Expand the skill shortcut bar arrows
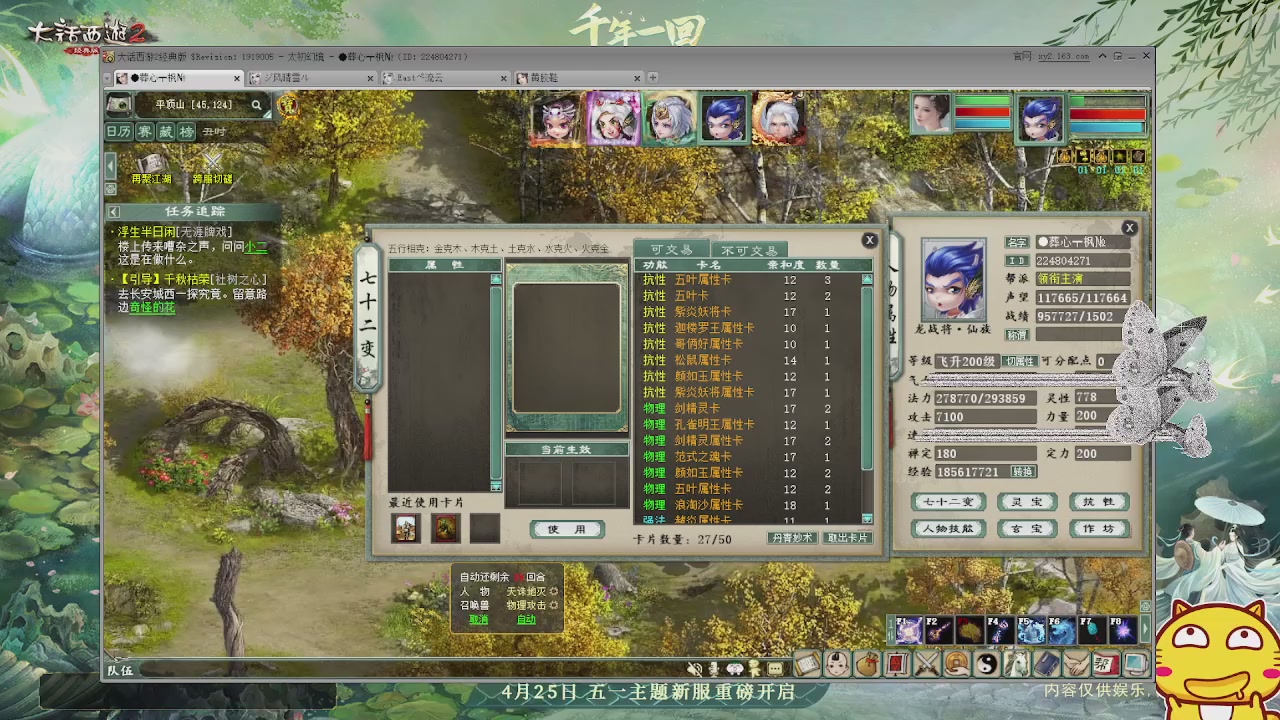This screenshot has height=720, width=1280. pos(1146,628)
